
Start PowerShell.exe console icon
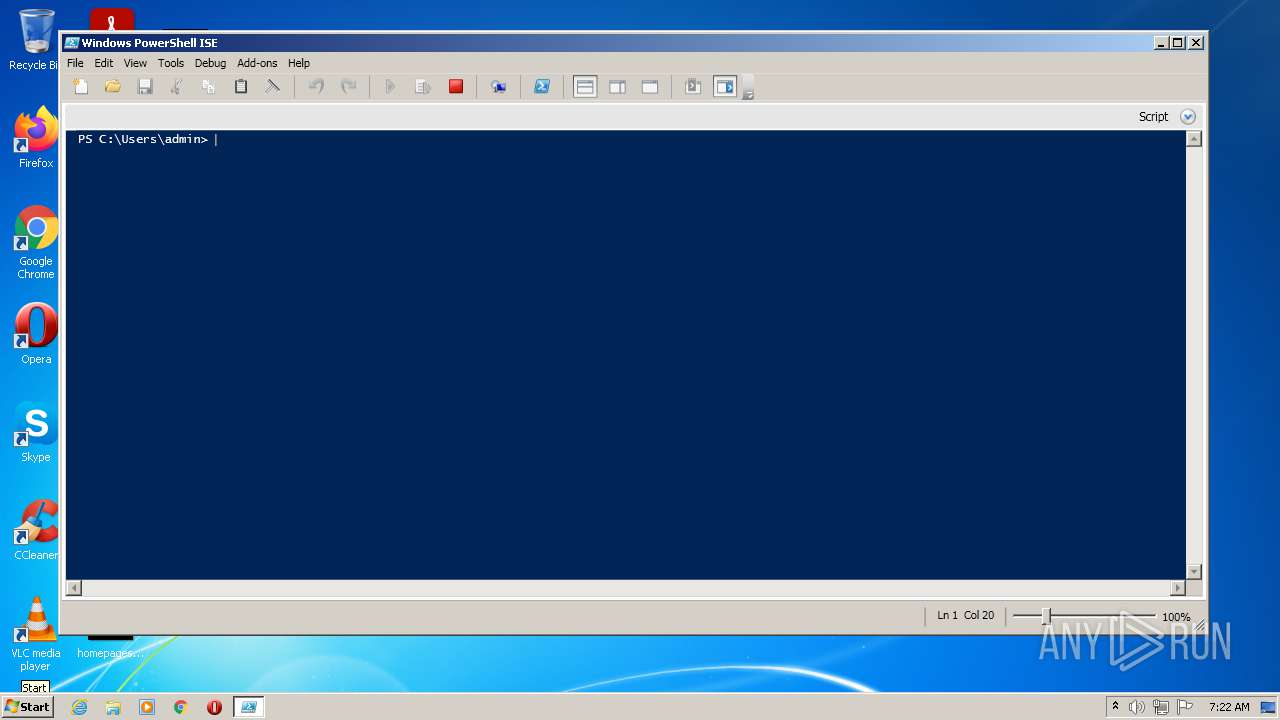point(541,87)
